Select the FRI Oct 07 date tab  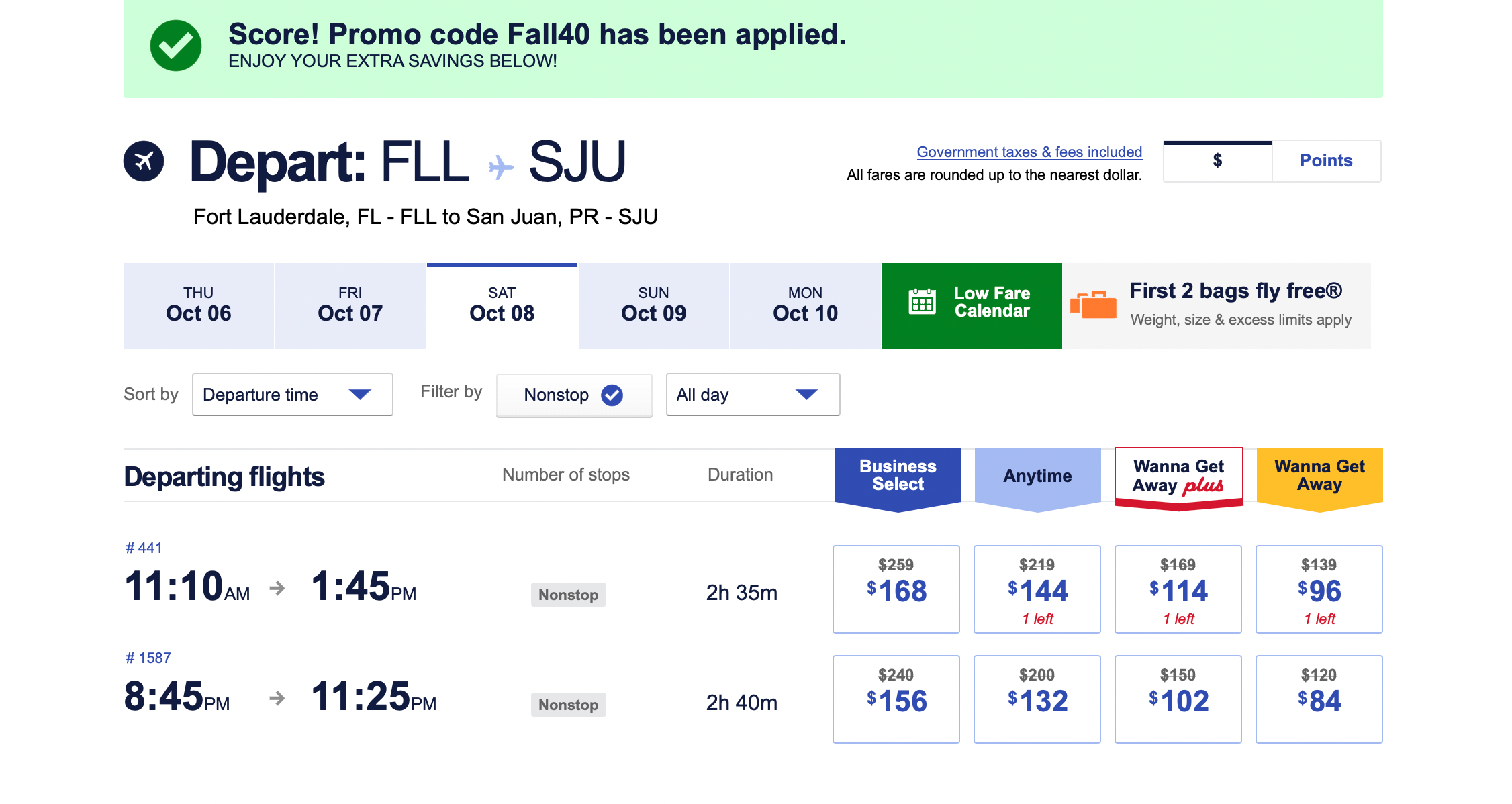[350, 306]
